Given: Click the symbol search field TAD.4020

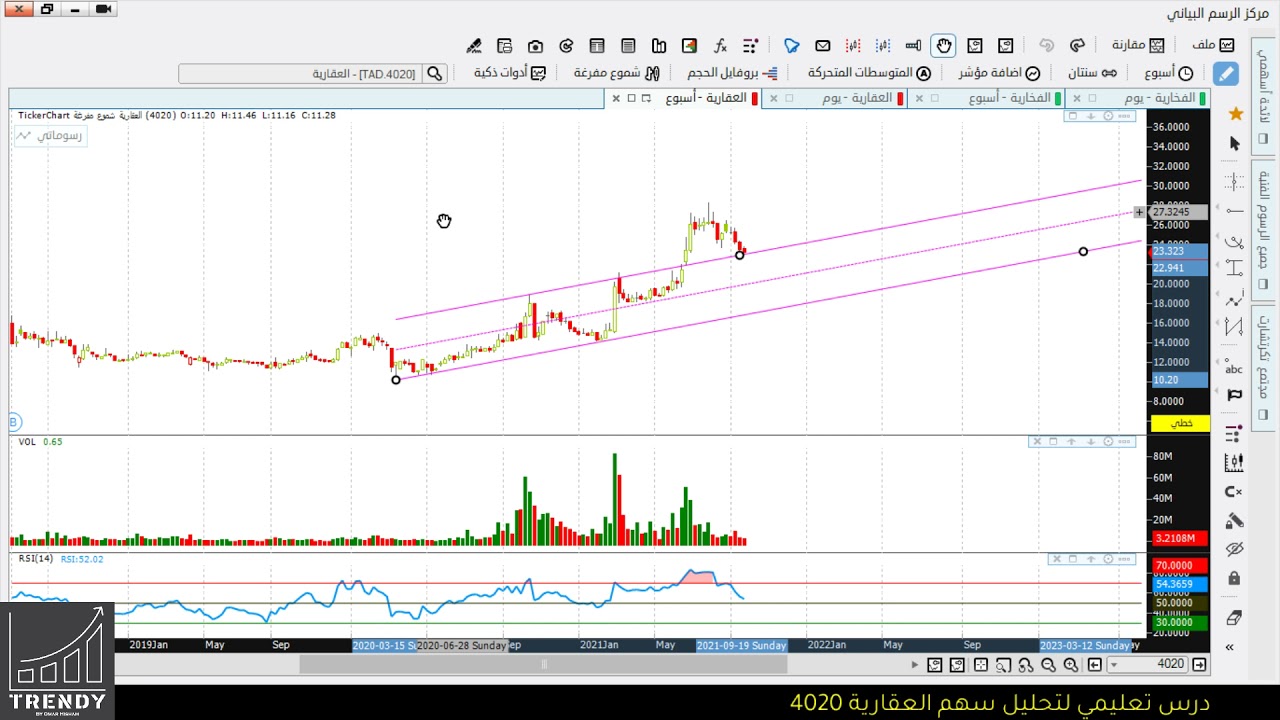Looking at the screenshot, I should pos(300,74).
